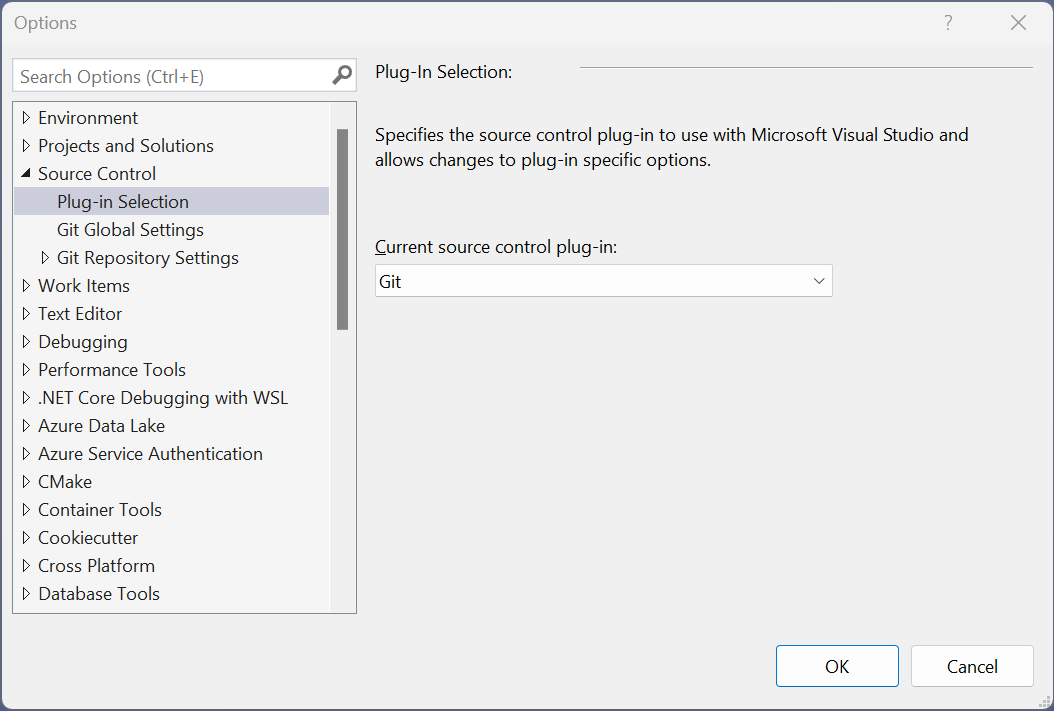Click the search magnifier icon

click(342, 76)
